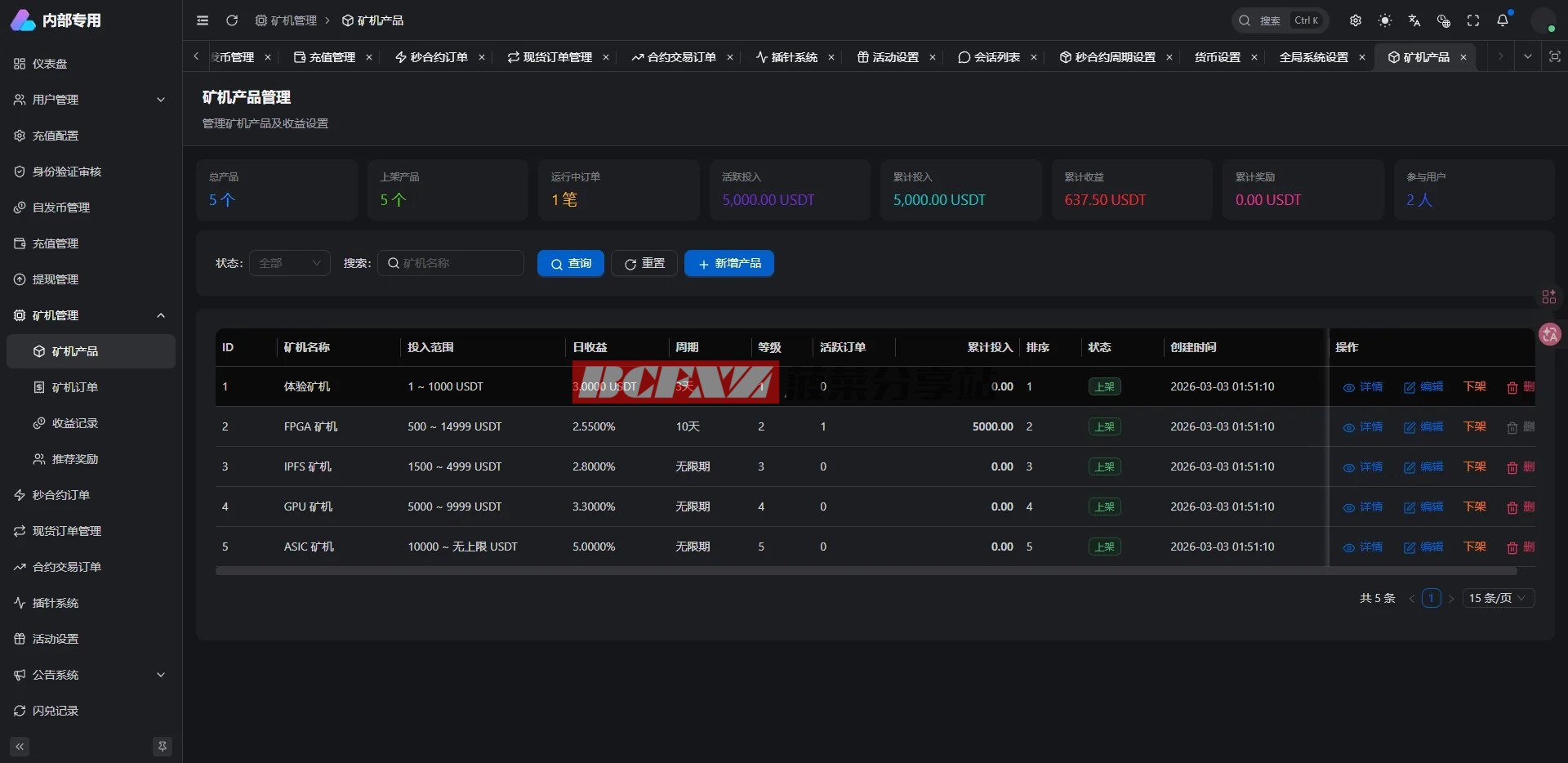Focus the 矿机名称 search input field
The height and width of the screenshot is (763, 1568).
(x=457, y=263)
